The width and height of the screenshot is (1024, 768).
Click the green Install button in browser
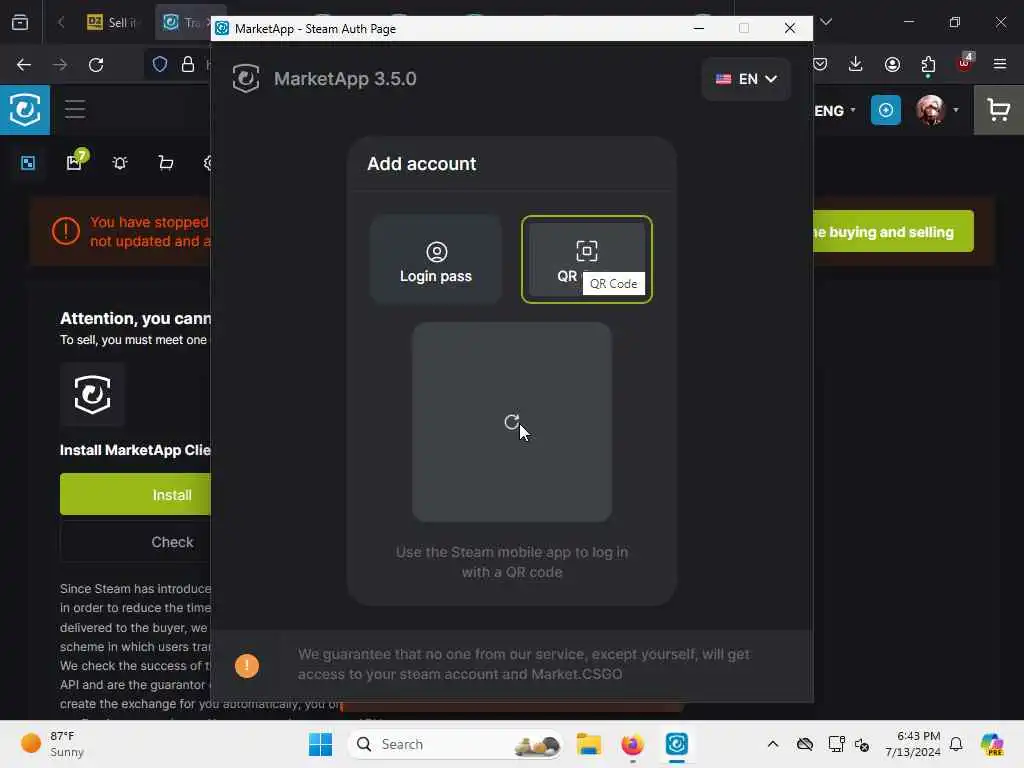pyautogui.click(x=135, y=494)
